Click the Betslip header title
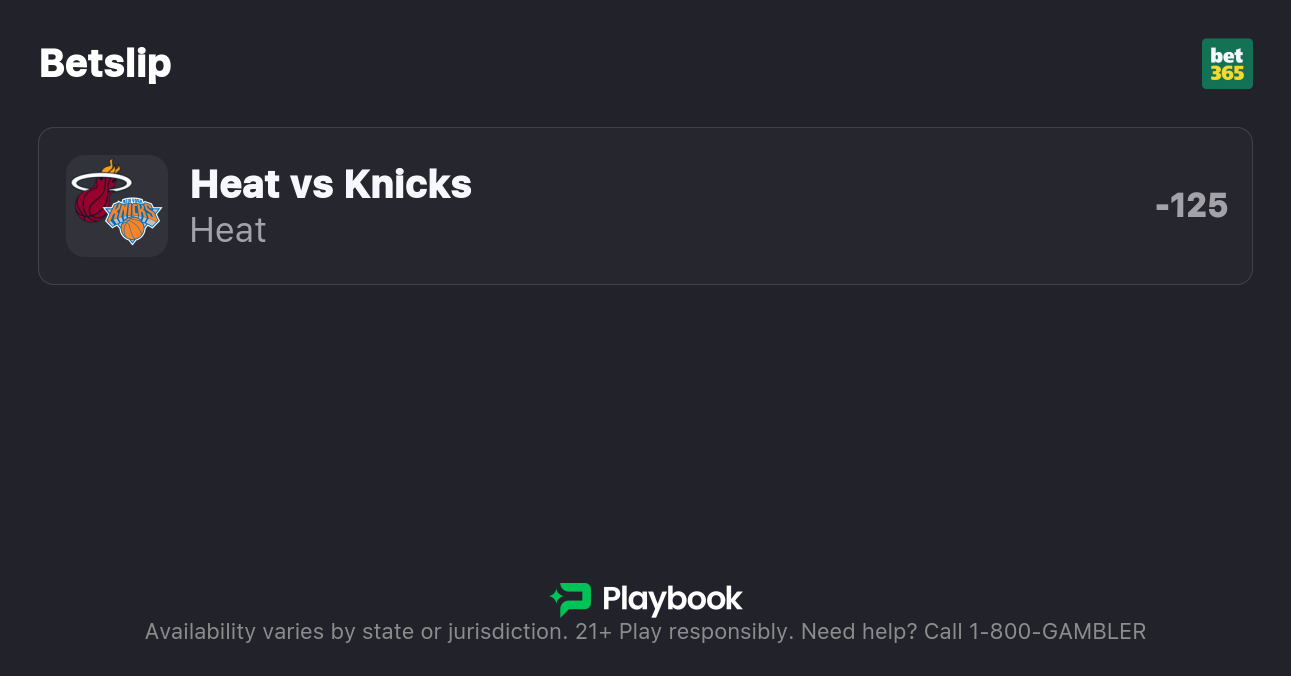The image size is (1291, 676). (105, 63)
